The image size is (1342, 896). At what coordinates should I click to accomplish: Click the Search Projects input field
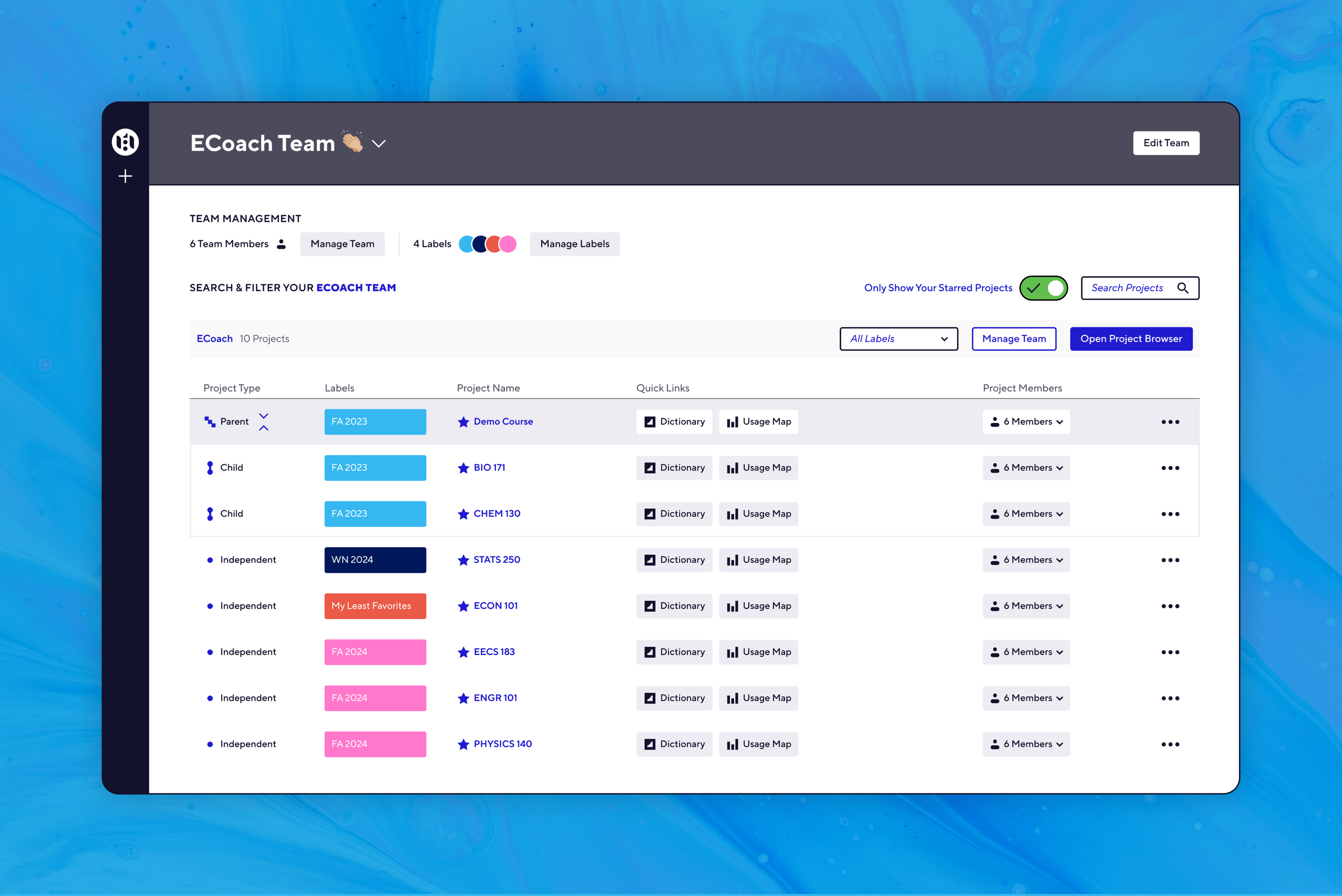[1128, 288]
